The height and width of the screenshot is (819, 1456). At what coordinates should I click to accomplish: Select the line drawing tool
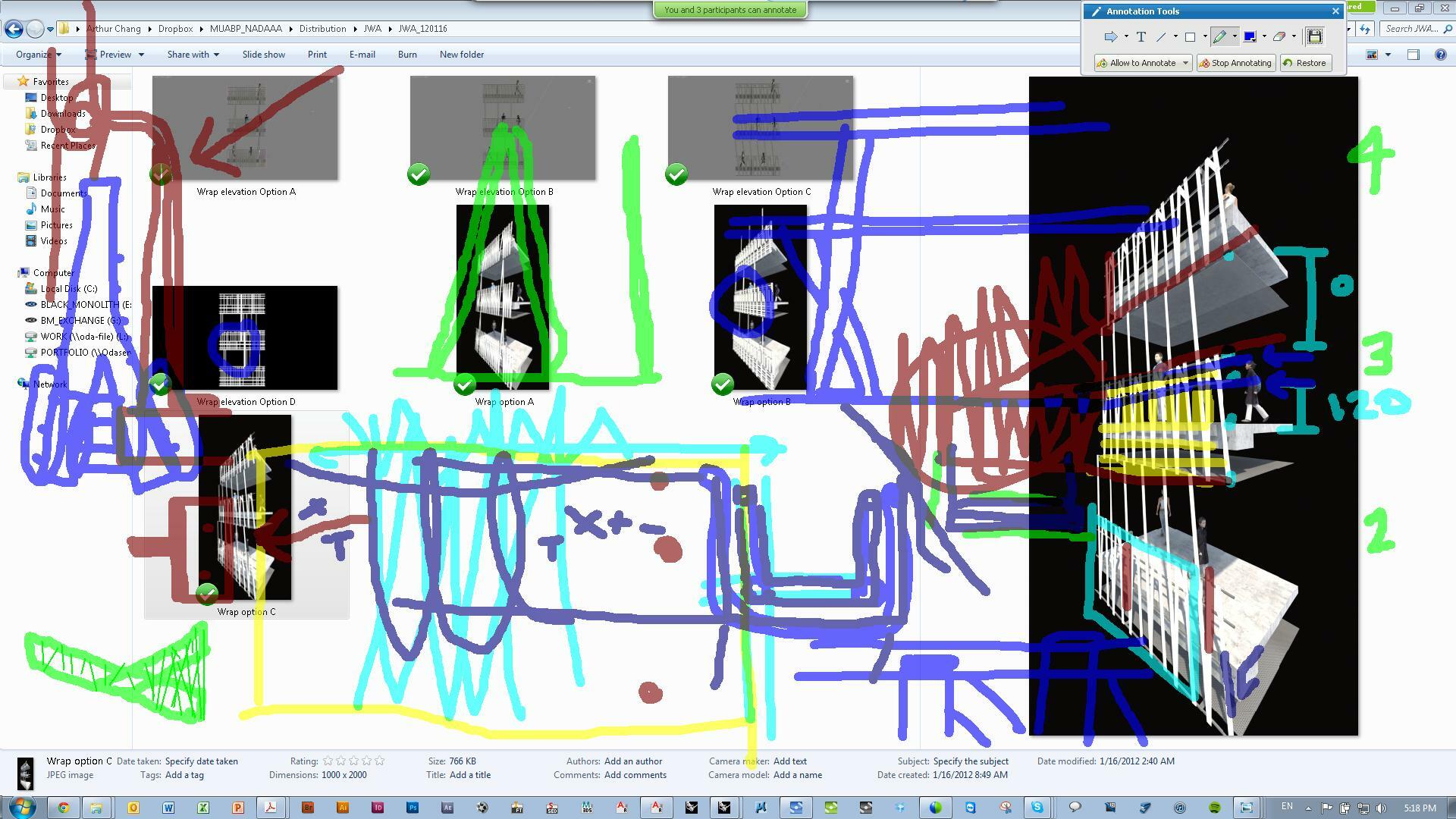point(1161,36)
